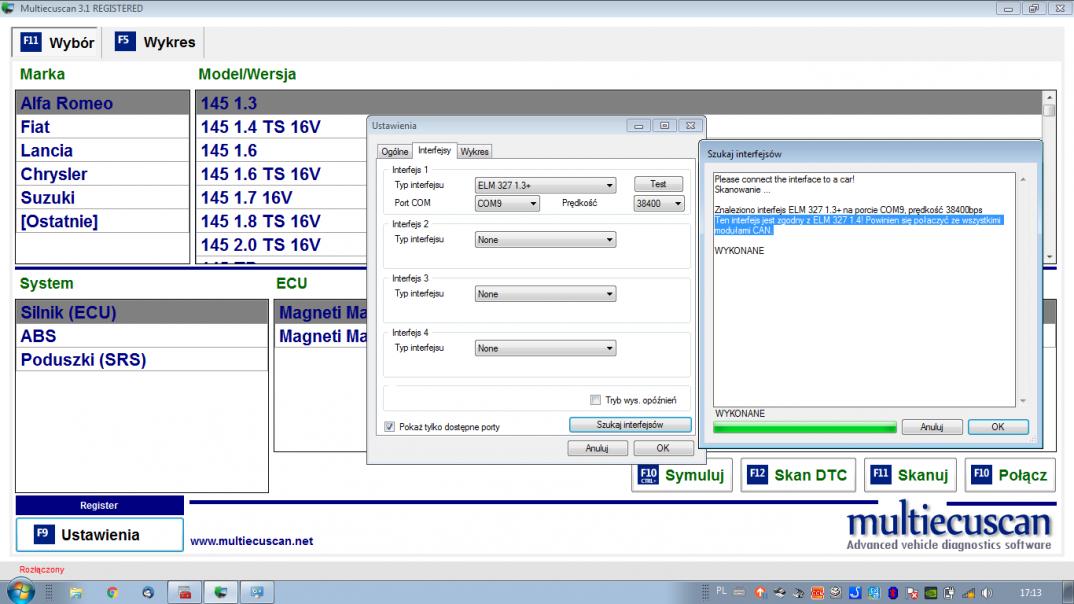Select Lancia in the Marka list

103,151
